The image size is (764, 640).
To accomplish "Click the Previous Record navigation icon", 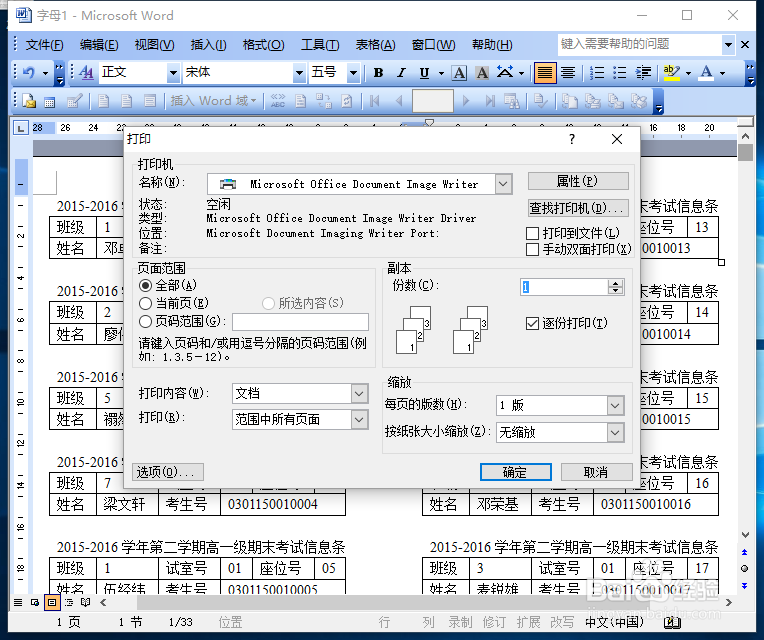I will point(399,101).
